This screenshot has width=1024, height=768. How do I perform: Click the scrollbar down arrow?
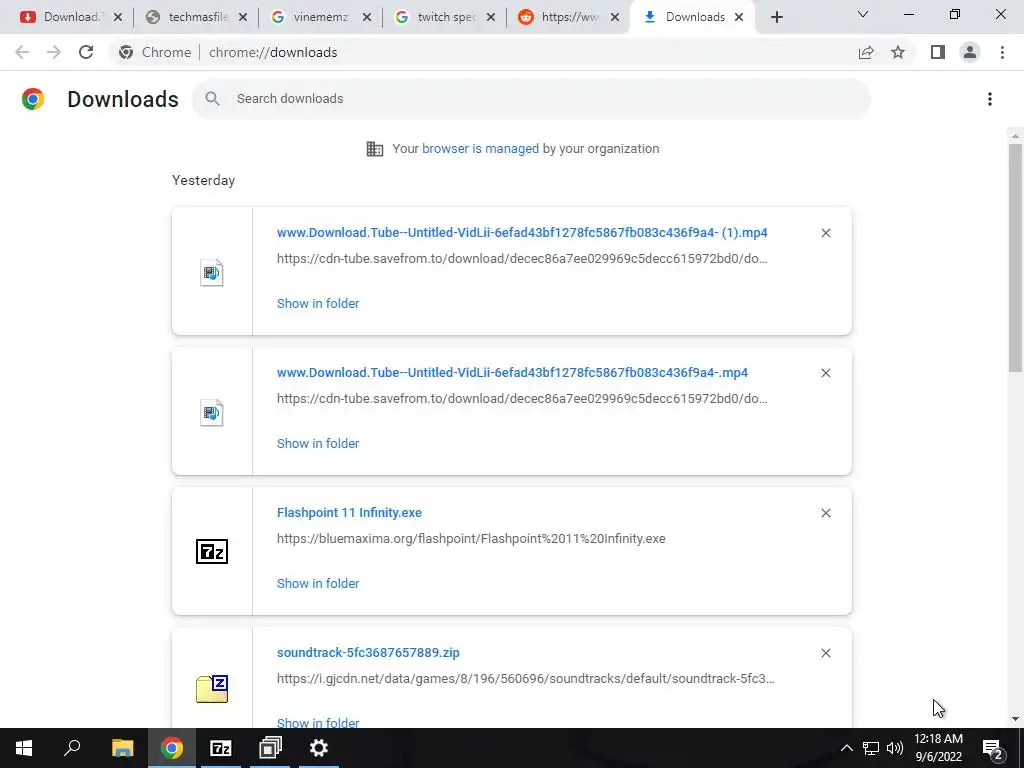(1015, 719)
